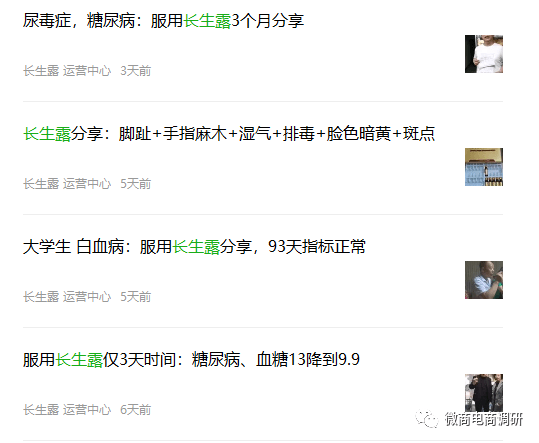Screen dimensions: 539x443
Task: Click green 长生露 keyword in second title
Action: 47,134
